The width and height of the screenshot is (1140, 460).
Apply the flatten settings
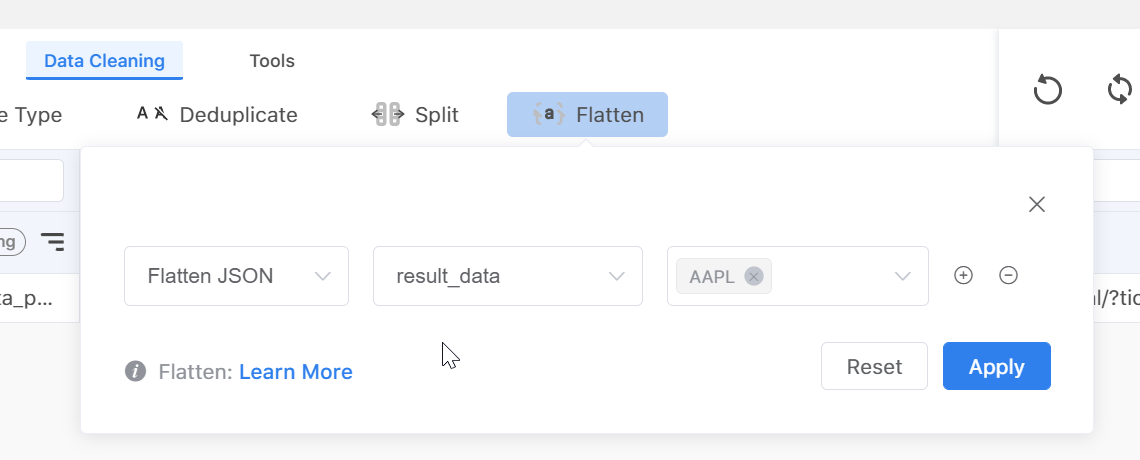point(996,367)
